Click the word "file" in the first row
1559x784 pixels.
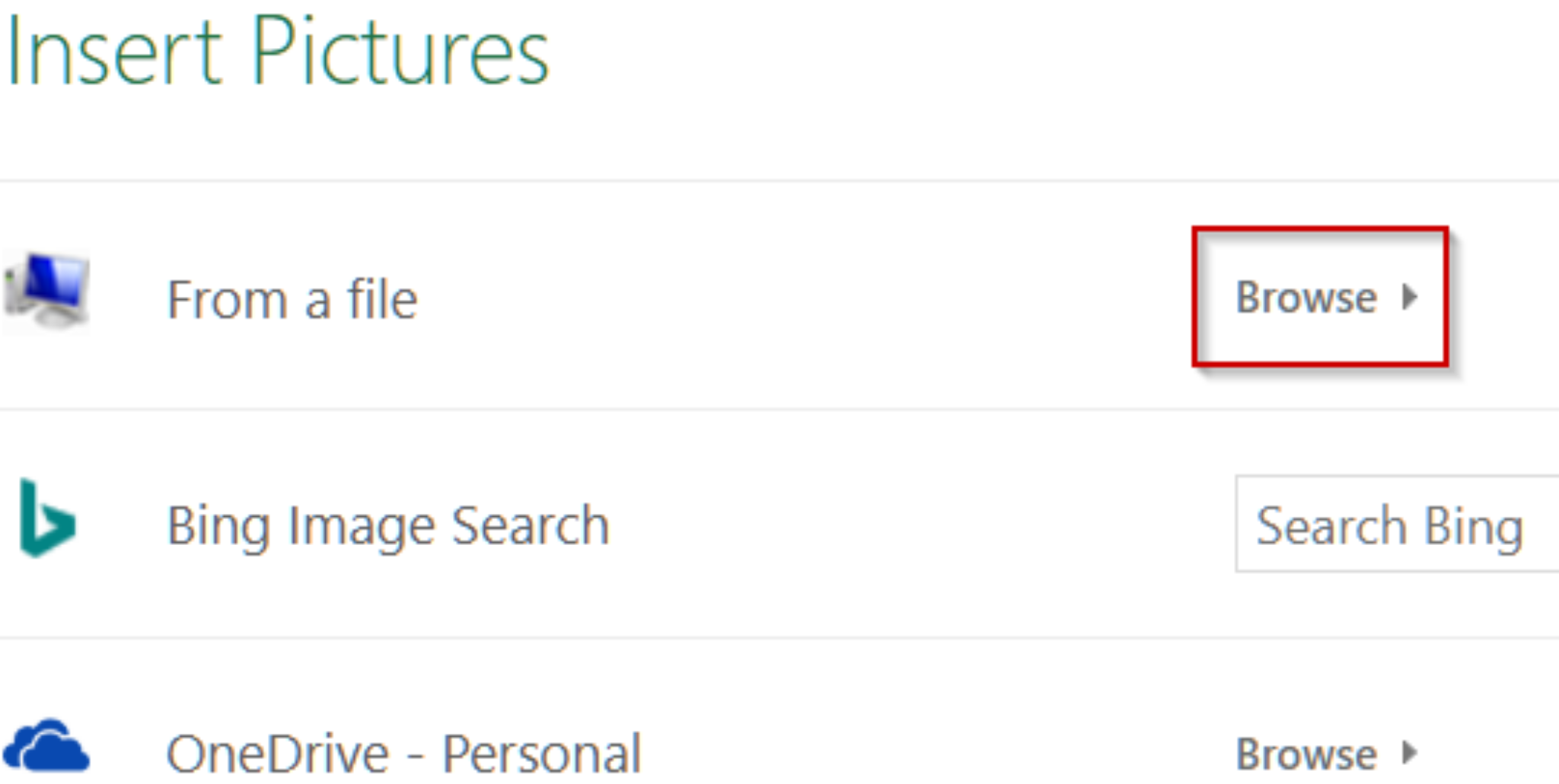(383, 299)
